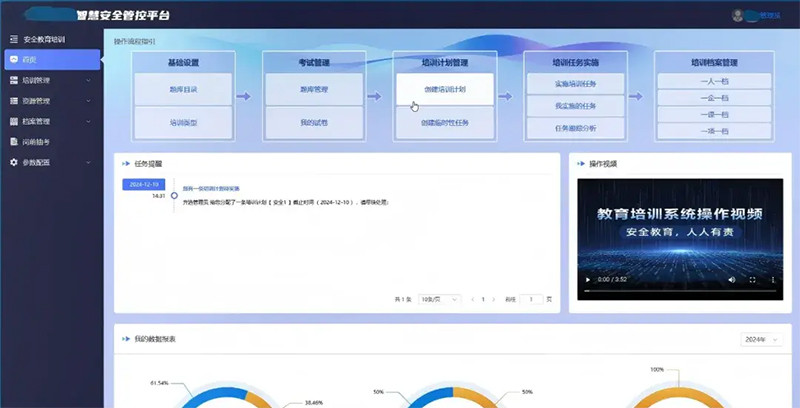Viewport: 800px width, 408px height.
Task: Go to the previous page arrow
Action: [473, 299]
